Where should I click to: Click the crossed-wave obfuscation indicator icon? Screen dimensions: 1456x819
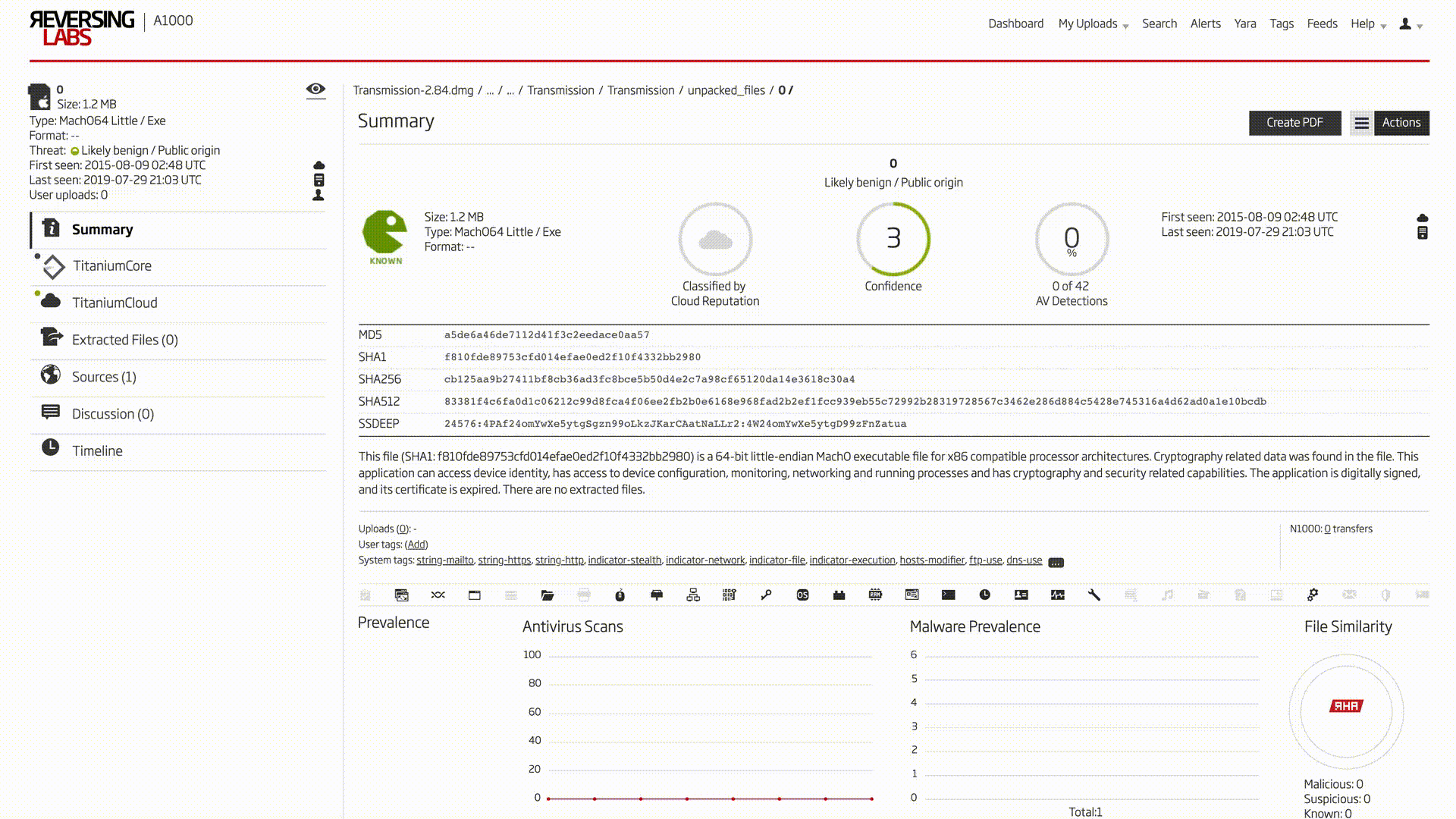click(438, 595)
